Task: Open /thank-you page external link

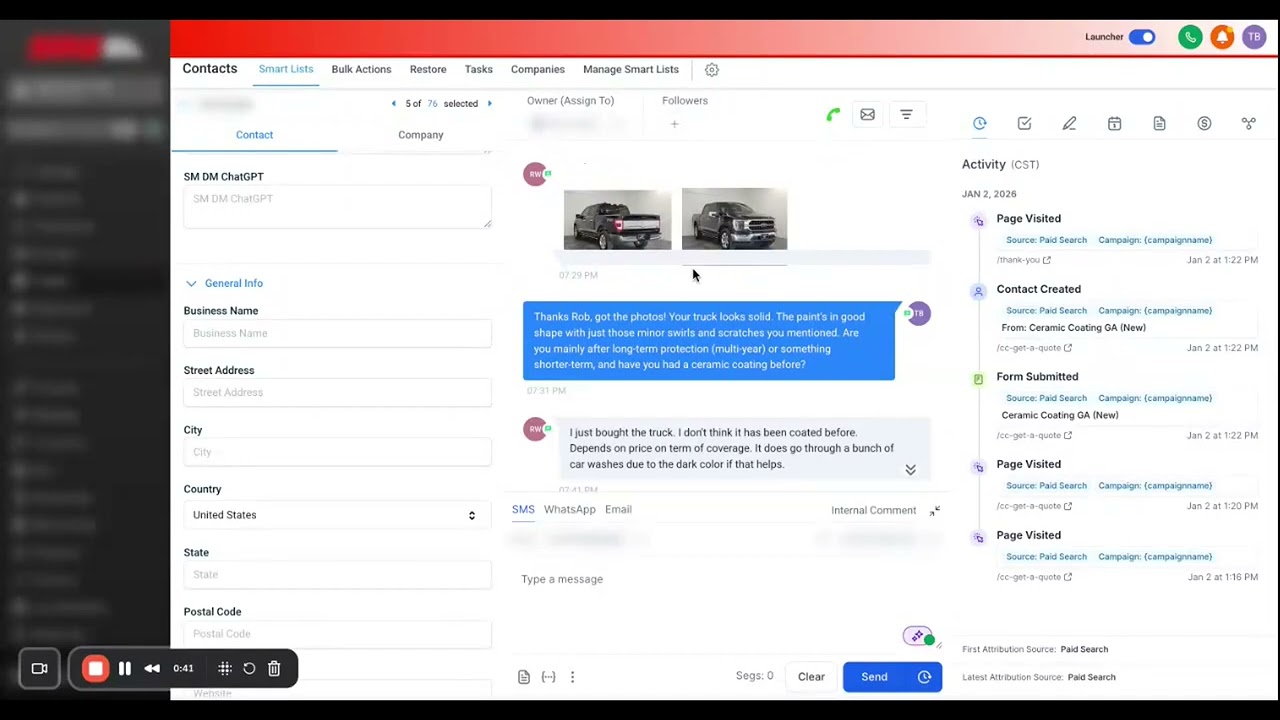Action: (x=1047, y=260)
